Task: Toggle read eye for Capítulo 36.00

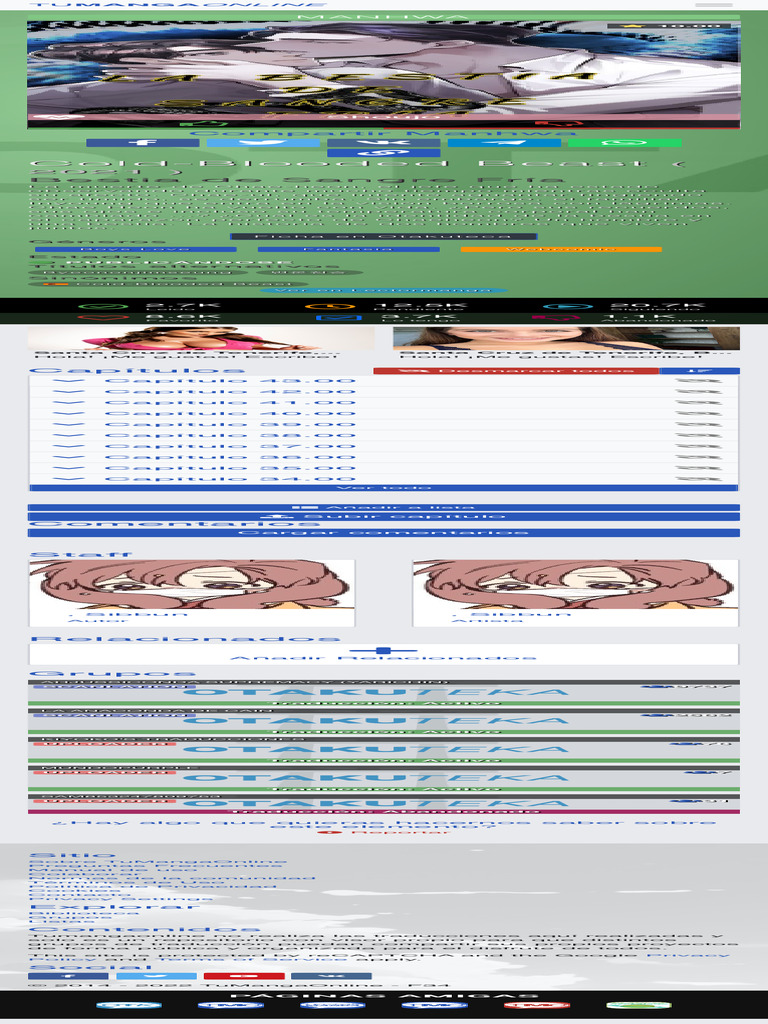Action: 699,457
